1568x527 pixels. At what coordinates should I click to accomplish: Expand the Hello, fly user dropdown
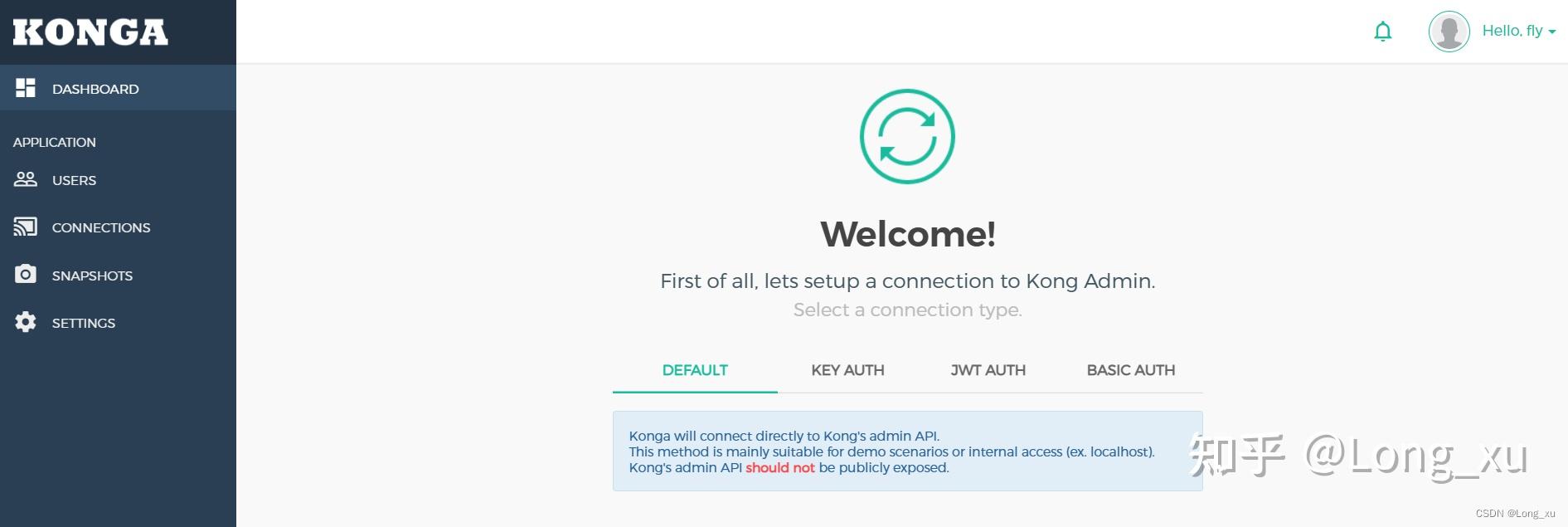1518,32
